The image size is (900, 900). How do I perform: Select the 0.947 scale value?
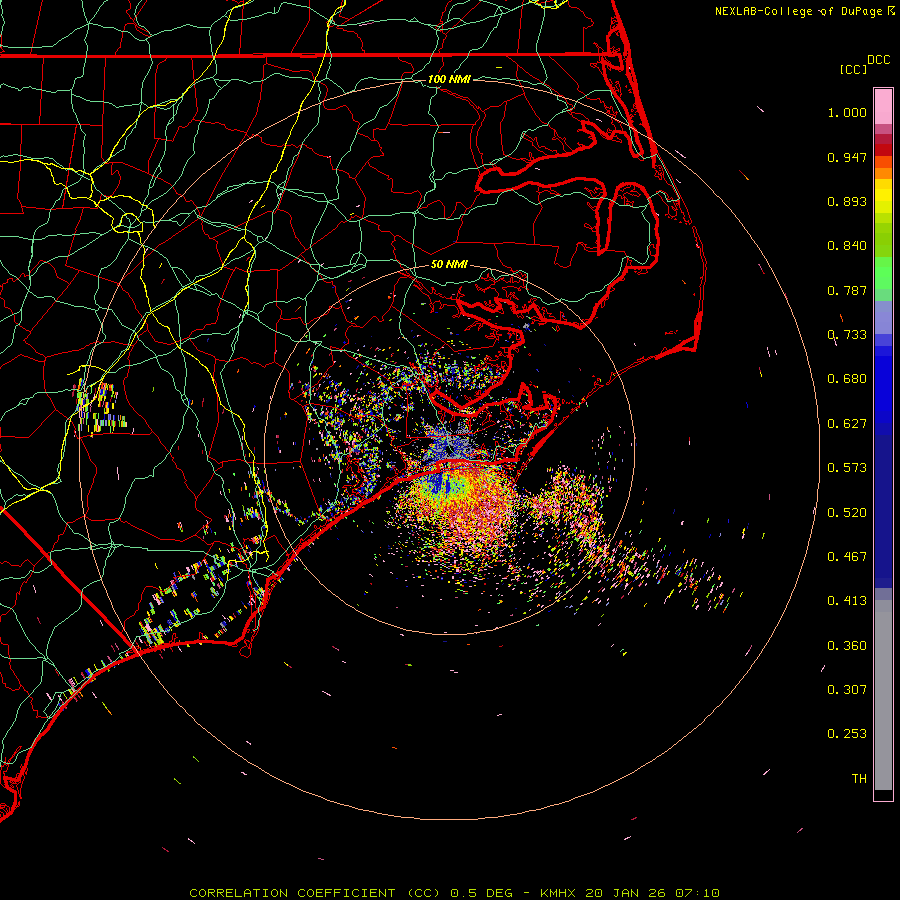(x=847, y=157)
